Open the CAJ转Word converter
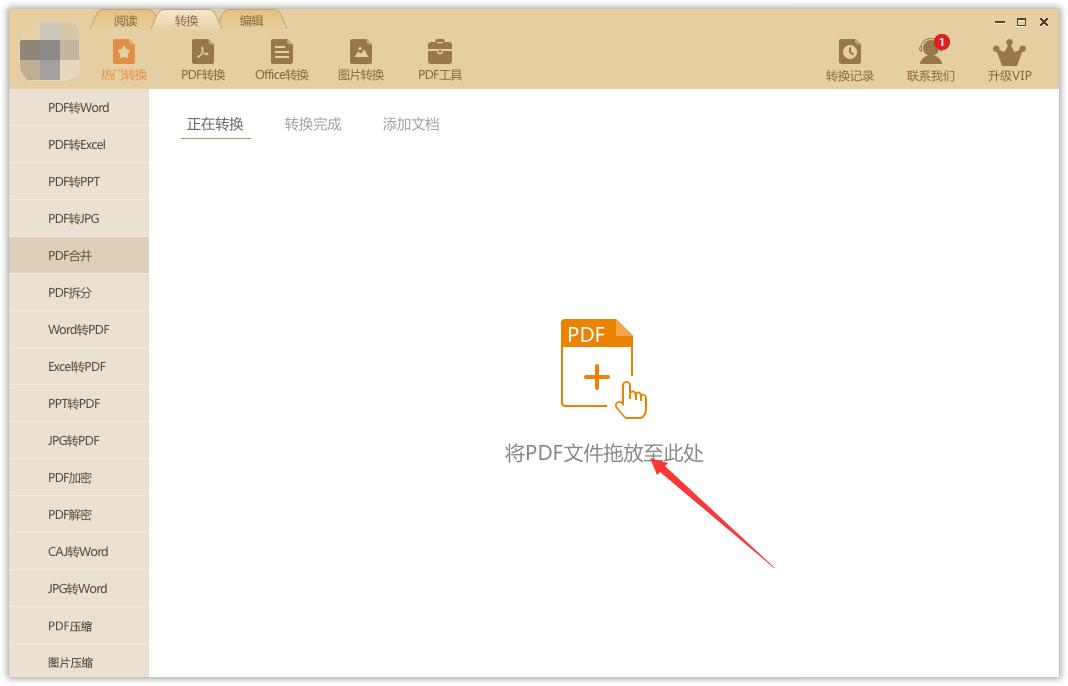The height and width of the screenshot is (686, 1068). [x=78, y=551]
